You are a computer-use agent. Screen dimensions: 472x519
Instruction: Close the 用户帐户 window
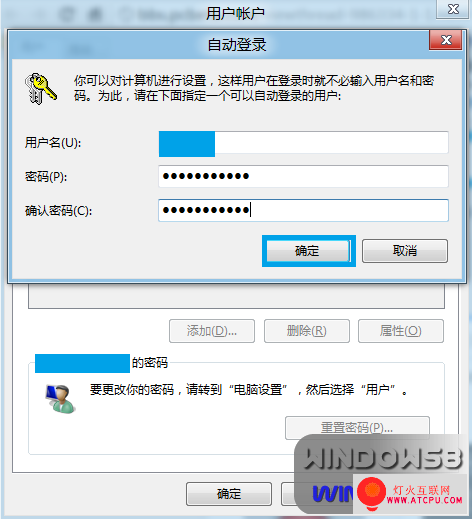pyautogui.click(x=453, y=9)
